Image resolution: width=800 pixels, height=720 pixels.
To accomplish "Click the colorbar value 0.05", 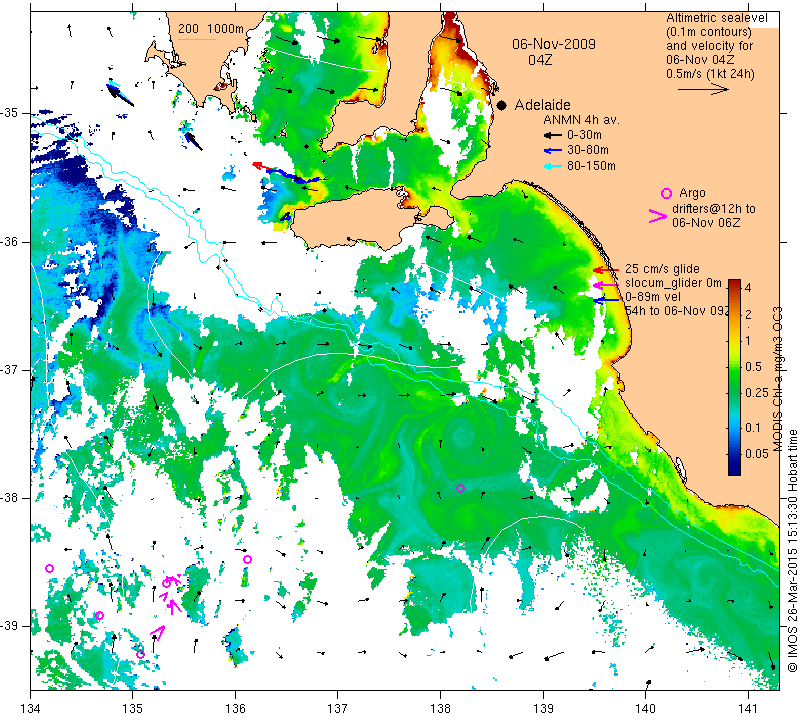I will 757,454.
